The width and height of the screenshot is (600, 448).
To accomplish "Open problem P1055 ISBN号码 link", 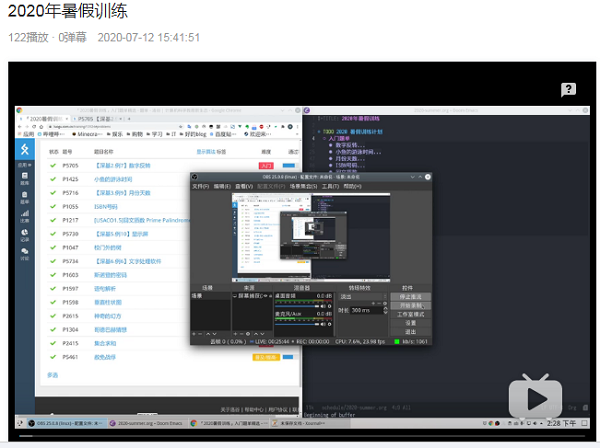I will 106,207.
